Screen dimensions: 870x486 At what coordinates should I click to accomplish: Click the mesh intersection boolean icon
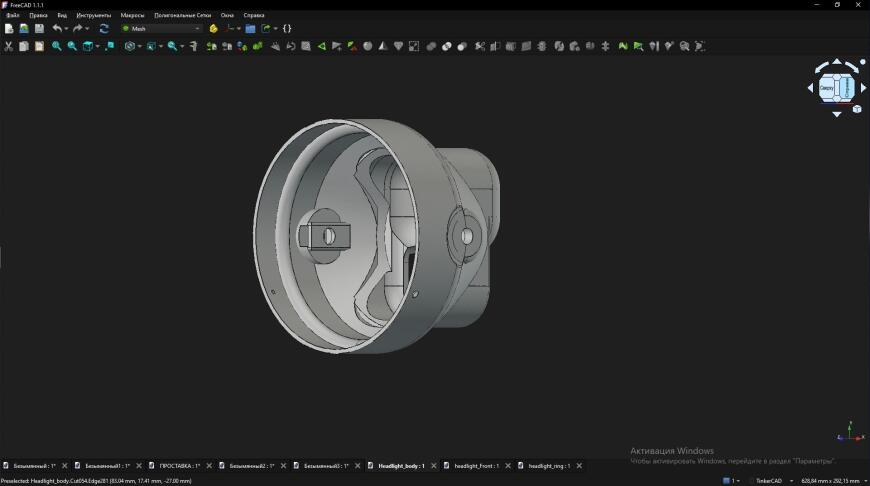(x=447, y=46)
